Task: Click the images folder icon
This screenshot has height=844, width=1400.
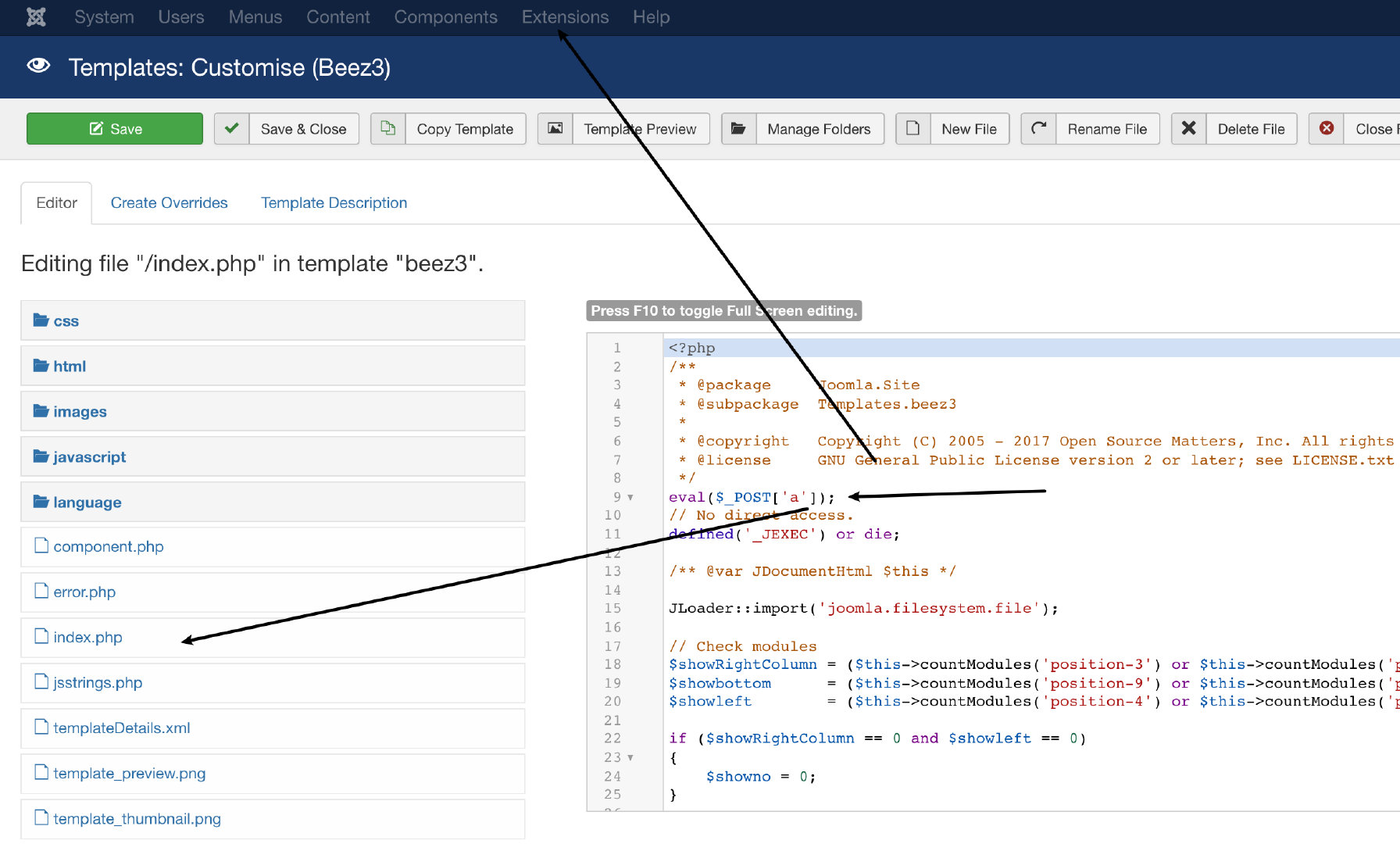Action: (x=41, y=410)
